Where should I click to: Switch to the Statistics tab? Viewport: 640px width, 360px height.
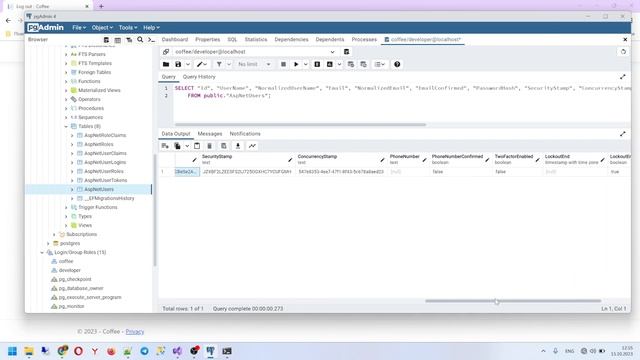[x=256, y=40]
